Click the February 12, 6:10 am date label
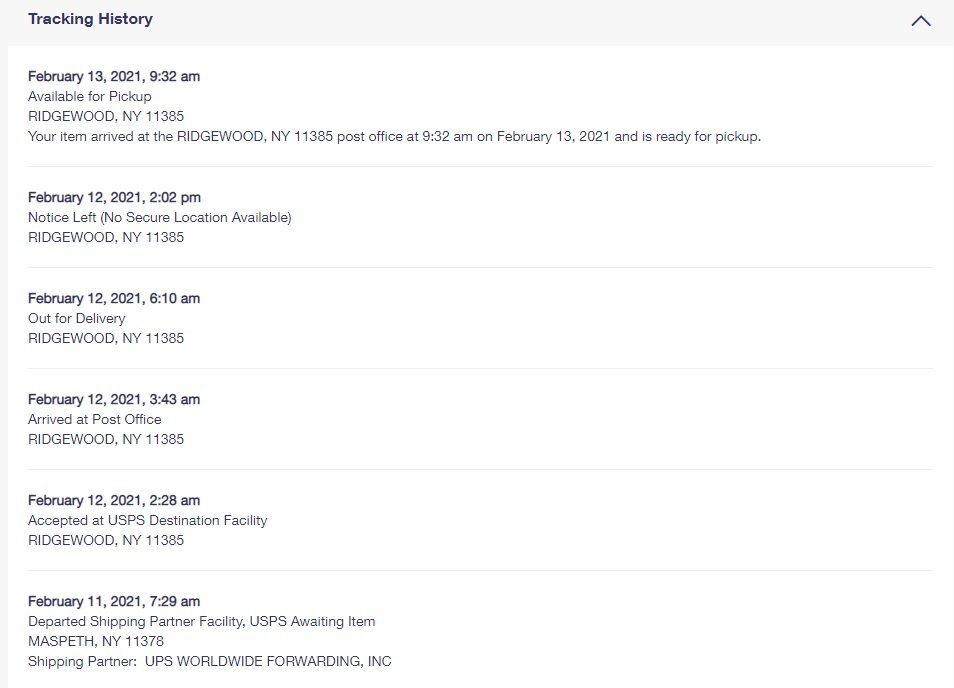This screenshot has height=688, width=954. [113, 298]
